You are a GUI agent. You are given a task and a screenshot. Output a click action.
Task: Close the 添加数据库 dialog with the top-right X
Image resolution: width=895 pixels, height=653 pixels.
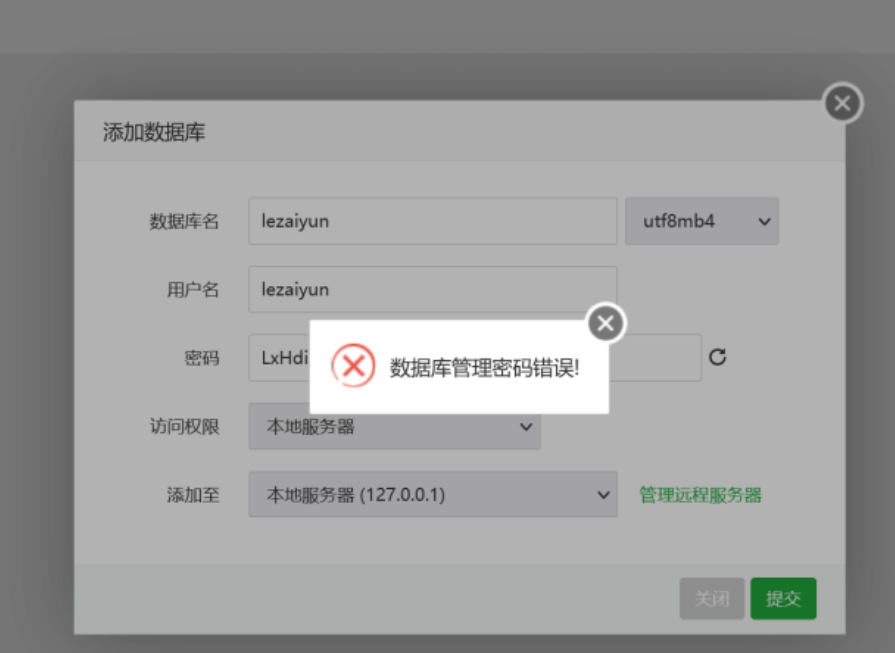(x=842, y=103)
